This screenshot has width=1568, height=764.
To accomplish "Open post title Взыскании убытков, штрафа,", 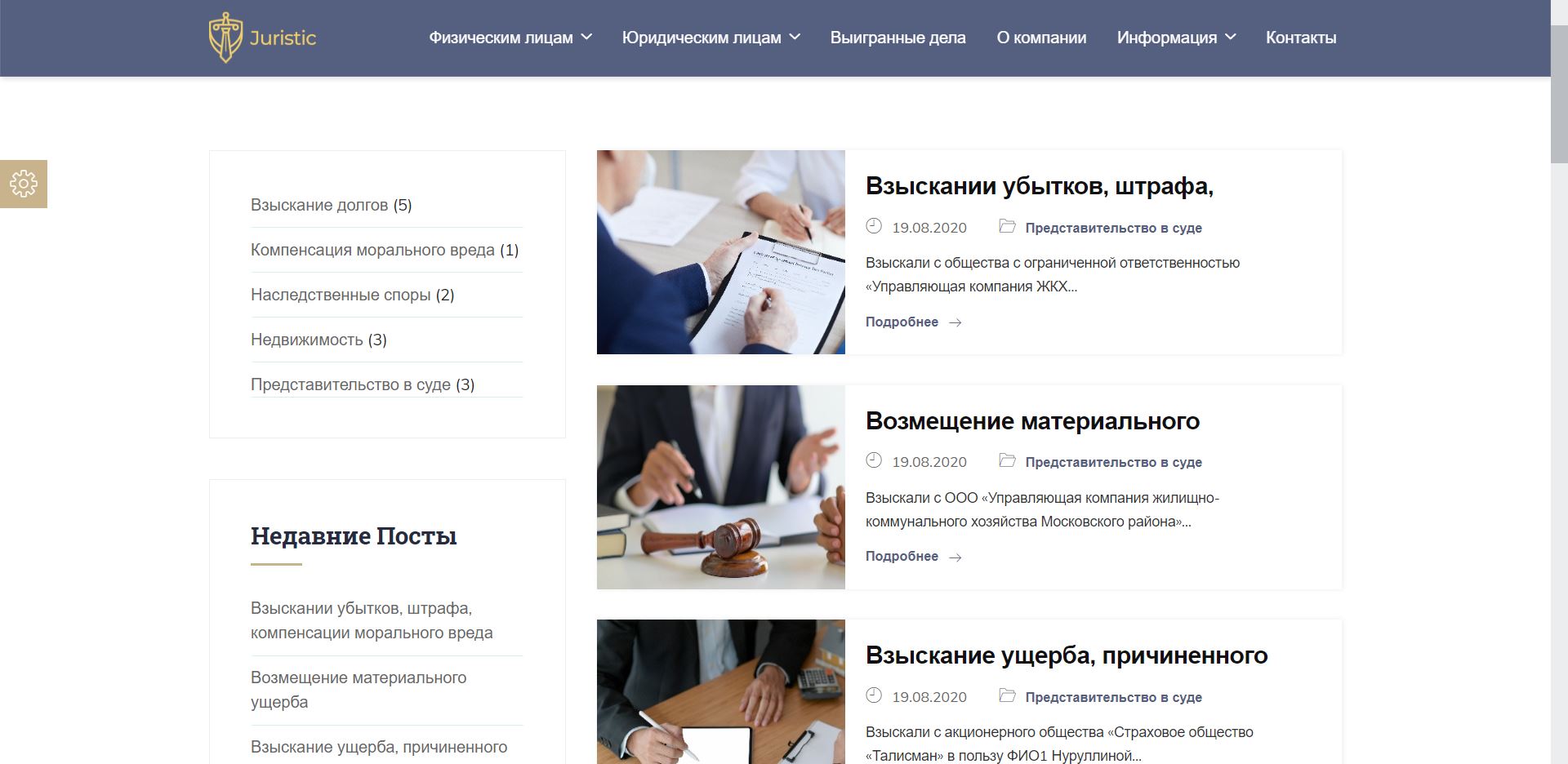I will [1040, 186].
